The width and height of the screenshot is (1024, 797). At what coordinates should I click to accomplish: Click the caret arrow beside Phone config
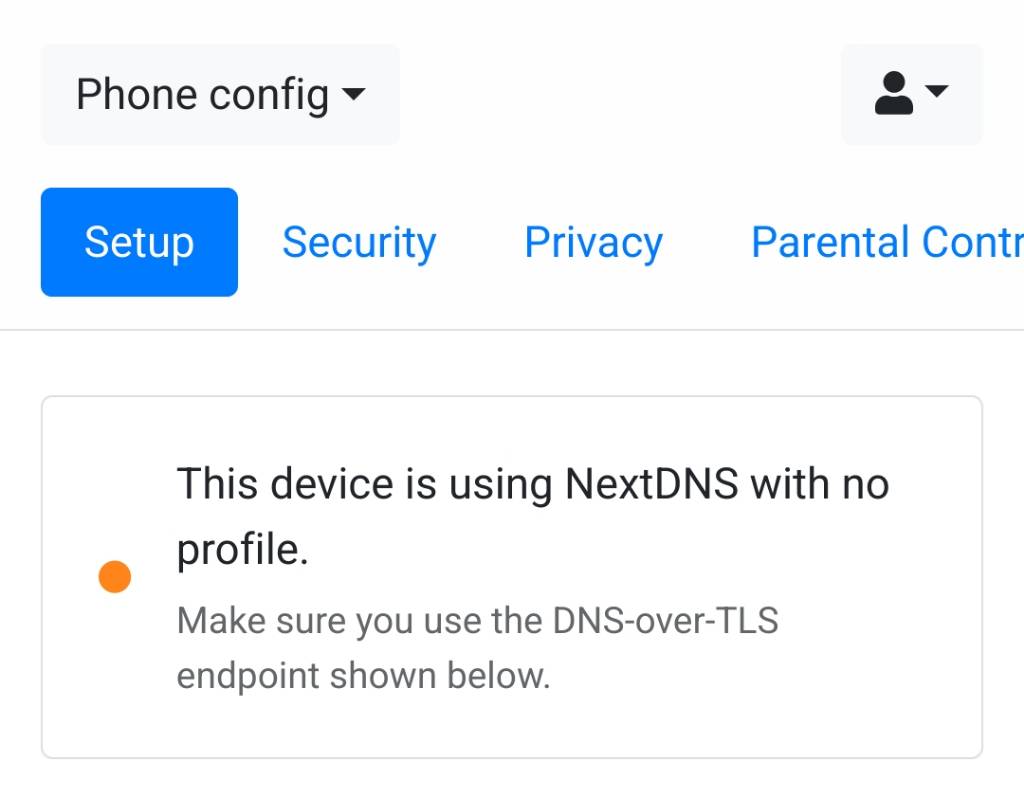coord(353,95)
